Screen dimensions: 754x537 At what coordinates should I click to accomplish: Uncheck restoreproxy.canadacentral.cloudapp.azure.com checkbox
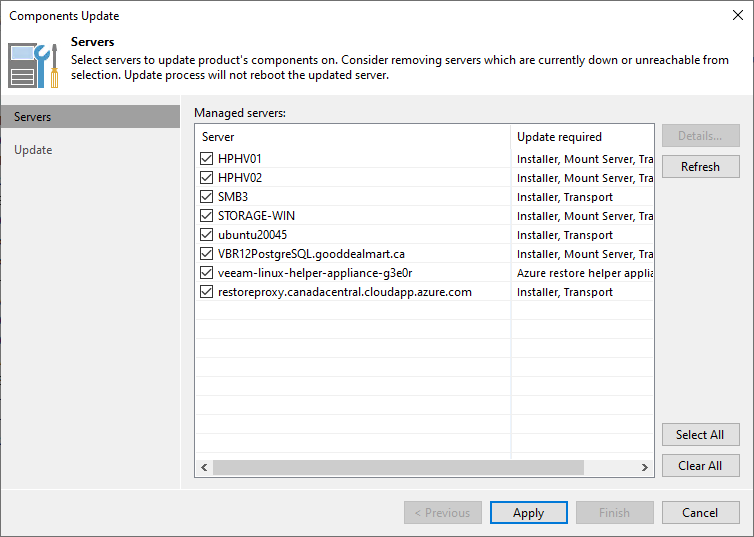point(207,292)
